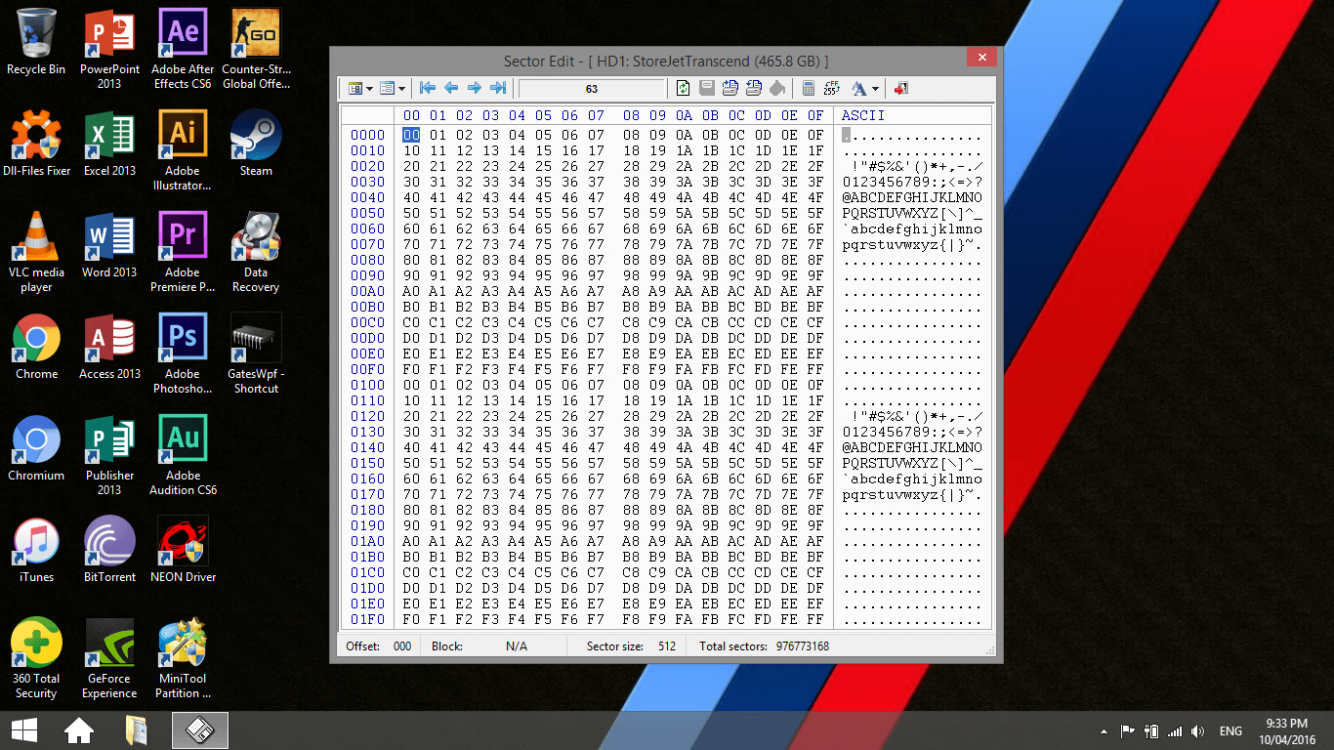Click the red exit icon in toolbar
The width and height of the screenshot is (1334, 750).
[901, 88]
